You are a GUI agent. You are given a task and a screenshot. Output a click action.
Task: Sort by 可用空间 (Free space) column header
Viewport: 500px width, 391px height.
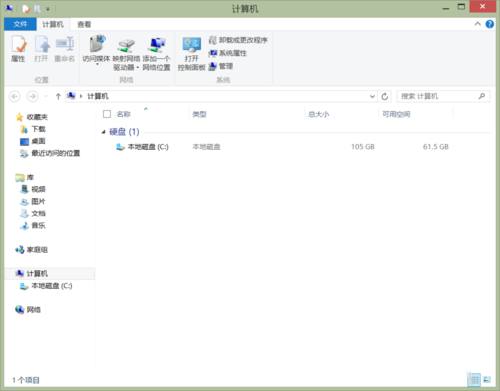[396, 114]
